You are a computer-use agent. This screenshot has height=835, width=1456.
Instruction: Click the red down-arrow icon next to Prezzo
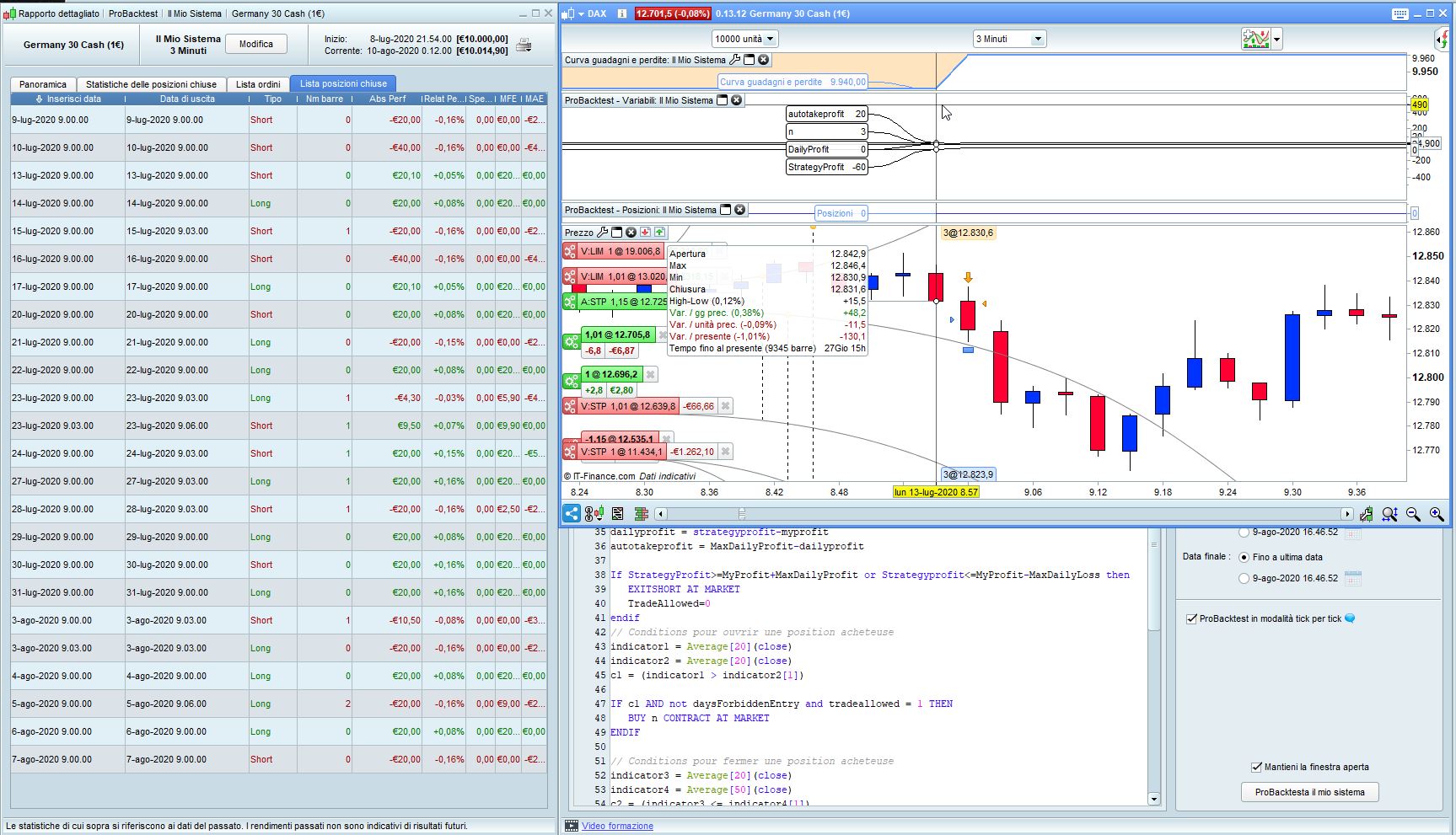(645, 233)
